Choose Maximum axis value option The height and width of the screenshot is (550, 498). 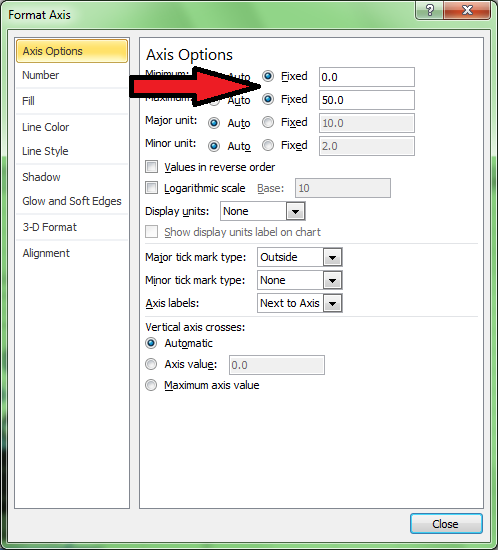(151, 385)
